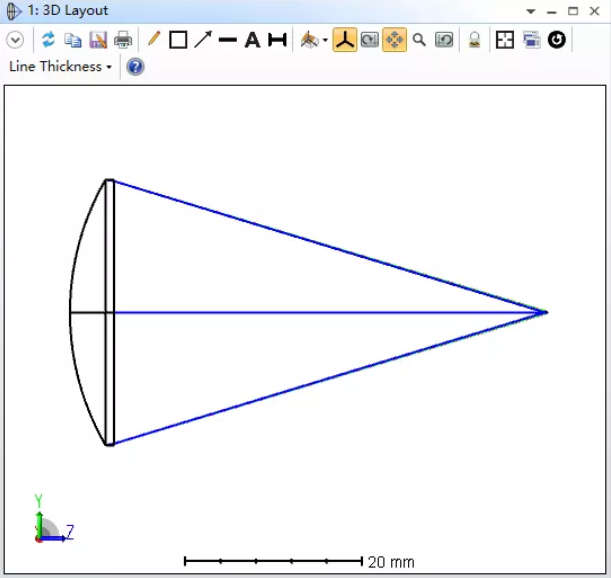This screenshot has height=578, width=611.
Task: Select the pencil annotation tool
Action: tap(153, 40)
